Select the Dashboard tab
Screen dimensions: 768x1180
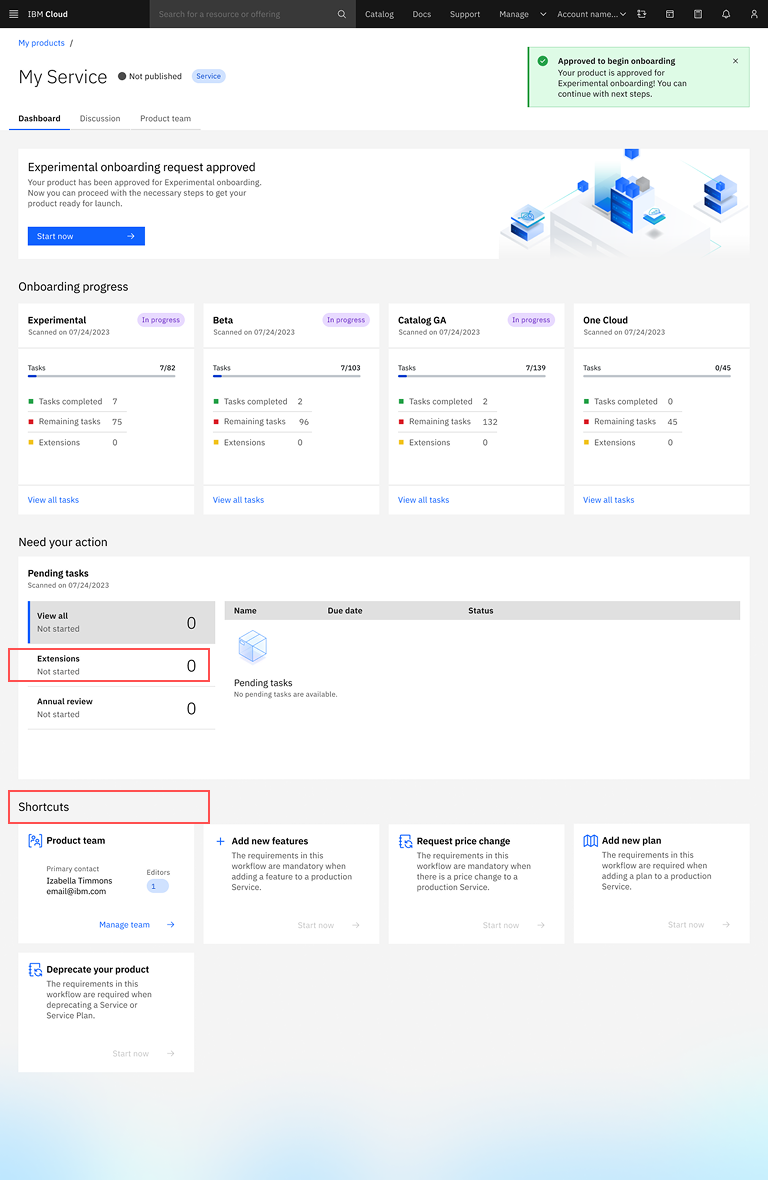pos(39,118)
